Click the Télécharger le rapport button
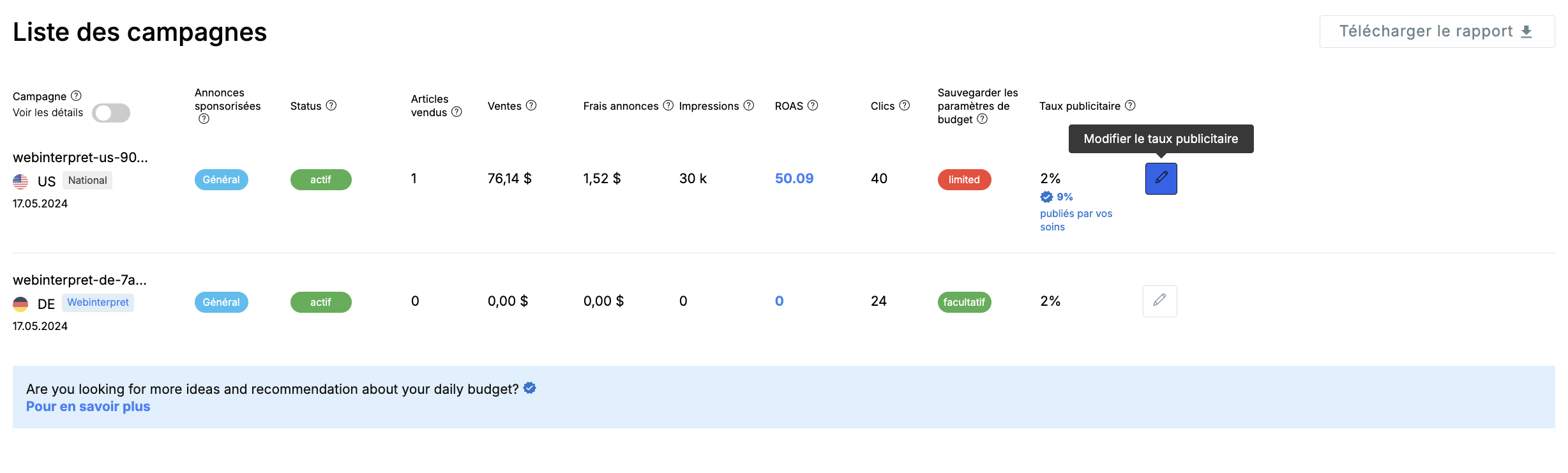 (x=1436, y=31)
